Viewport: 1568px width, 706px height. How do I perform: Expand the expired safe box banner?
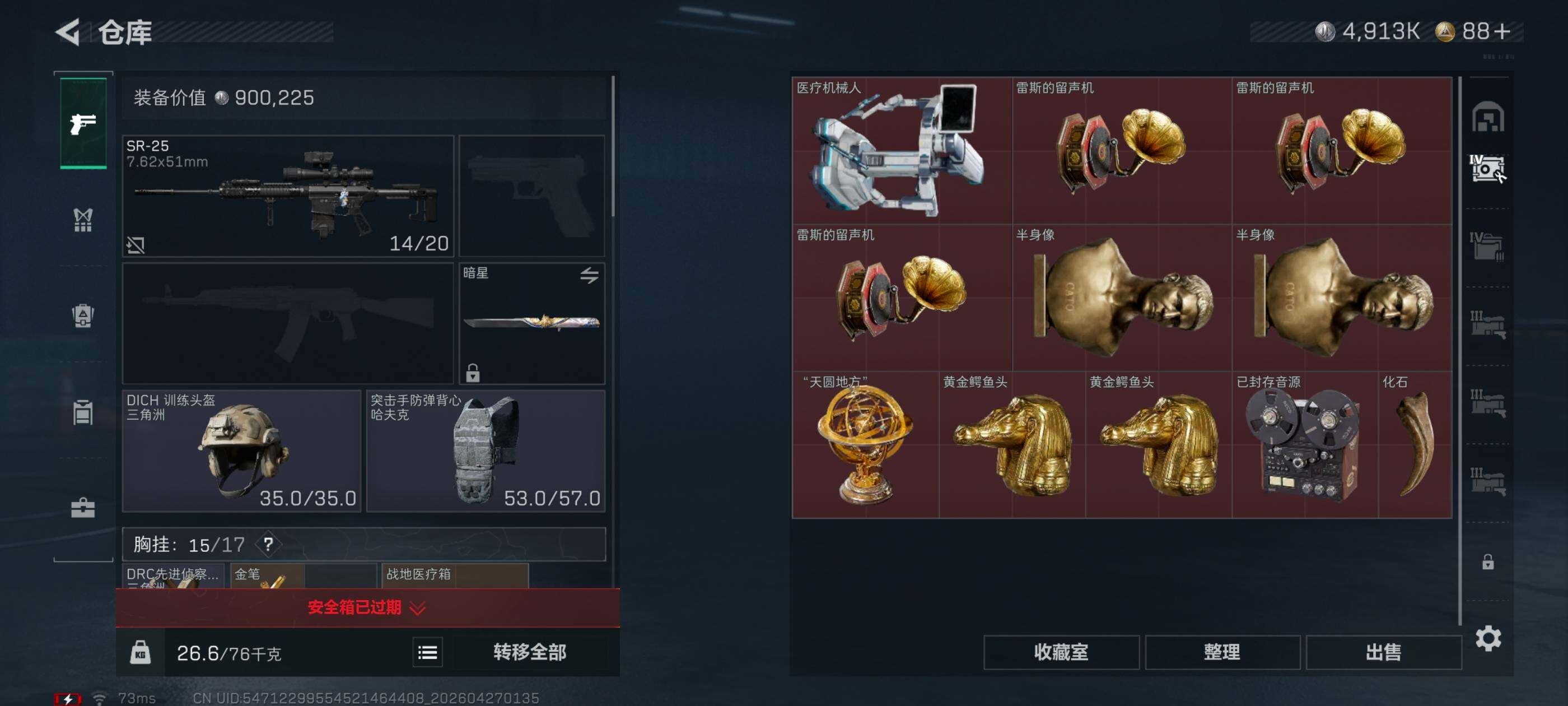[368, 607]
